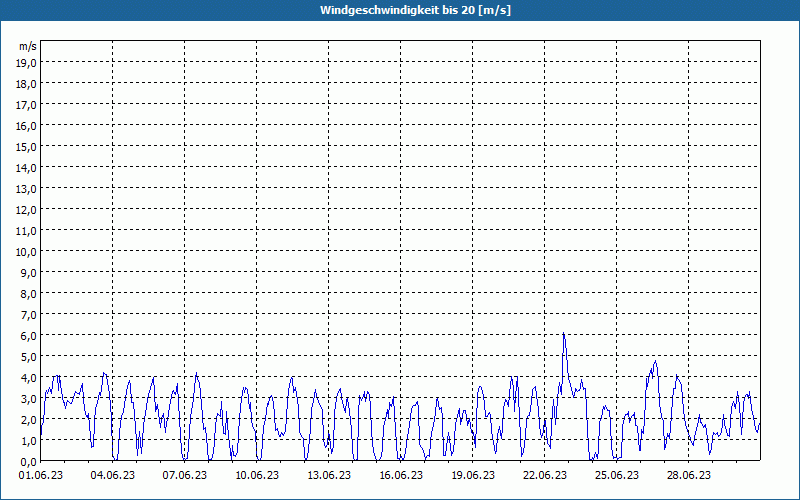The width and height of the screenshot is (800, 500).
Task: Select the 15,0 y-axis label
Action: 27,146
